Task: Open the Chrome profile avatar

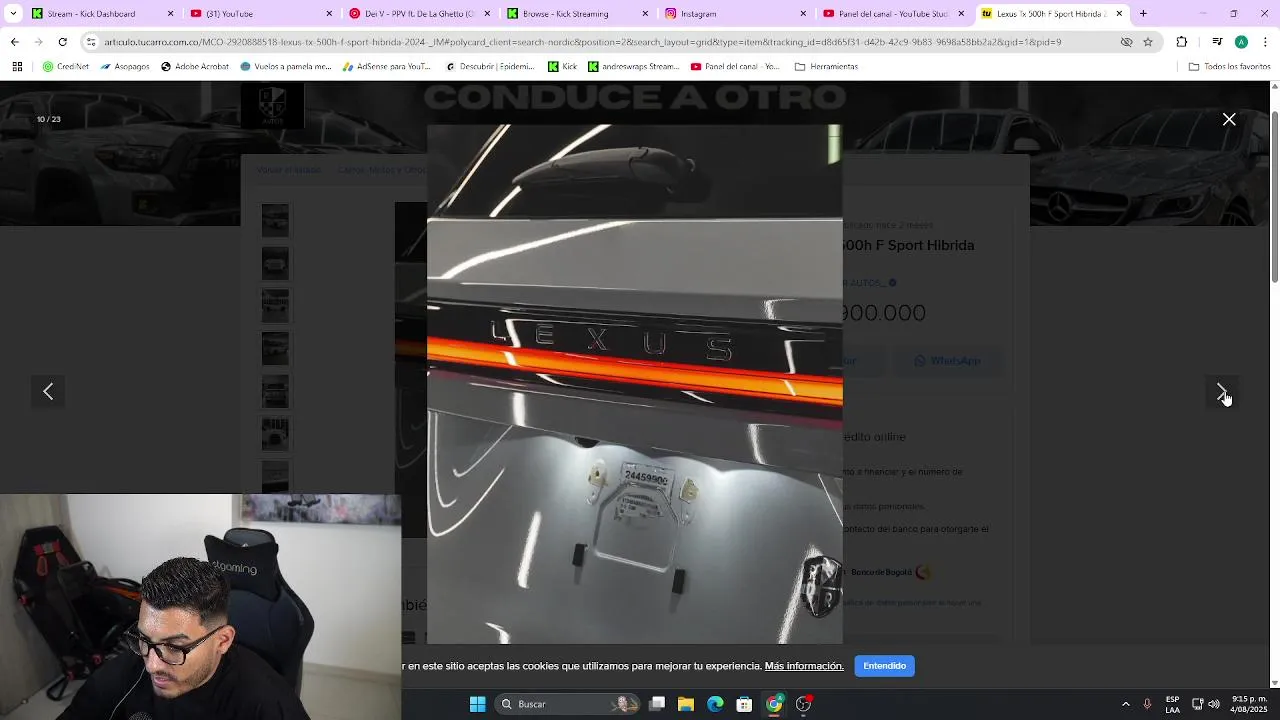Action: (1241, 42)
